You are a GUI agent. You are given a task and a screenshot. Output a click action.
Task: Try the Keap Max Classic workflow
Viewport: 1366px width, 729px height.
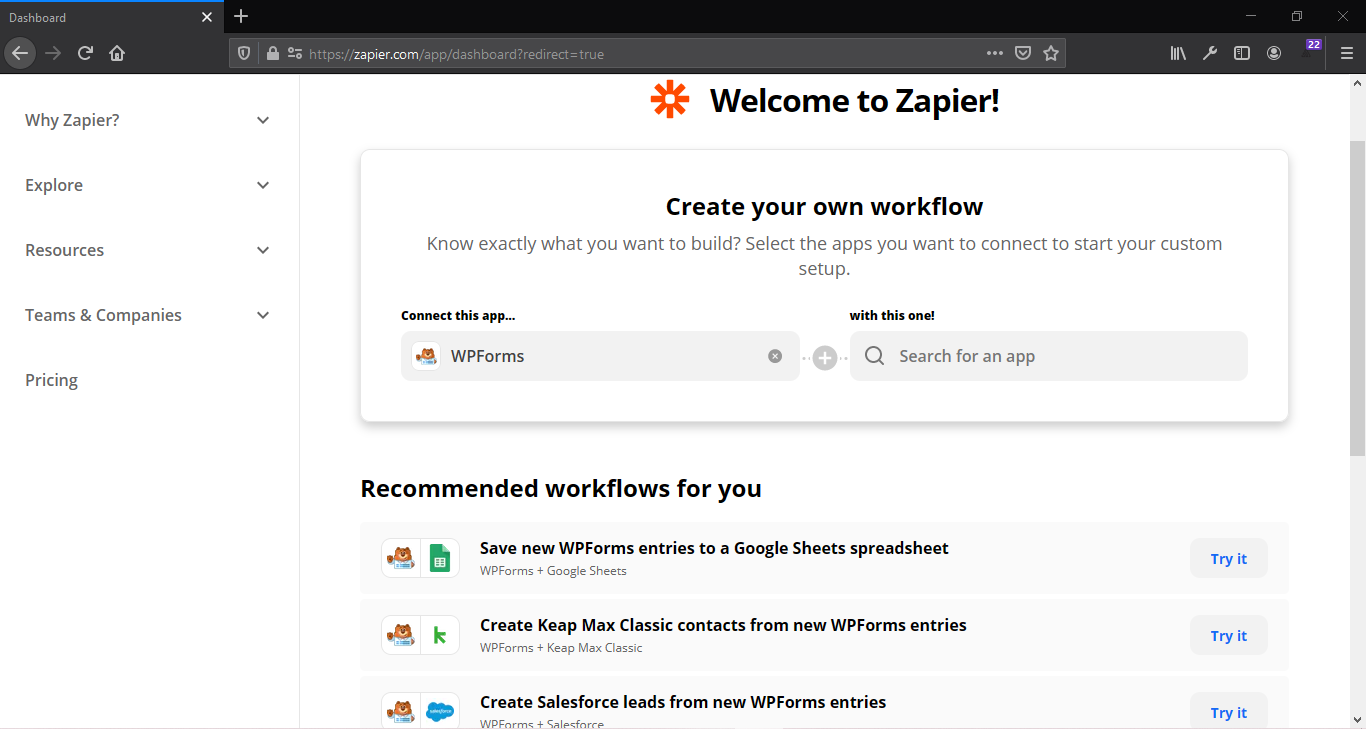coord(1229,635)
